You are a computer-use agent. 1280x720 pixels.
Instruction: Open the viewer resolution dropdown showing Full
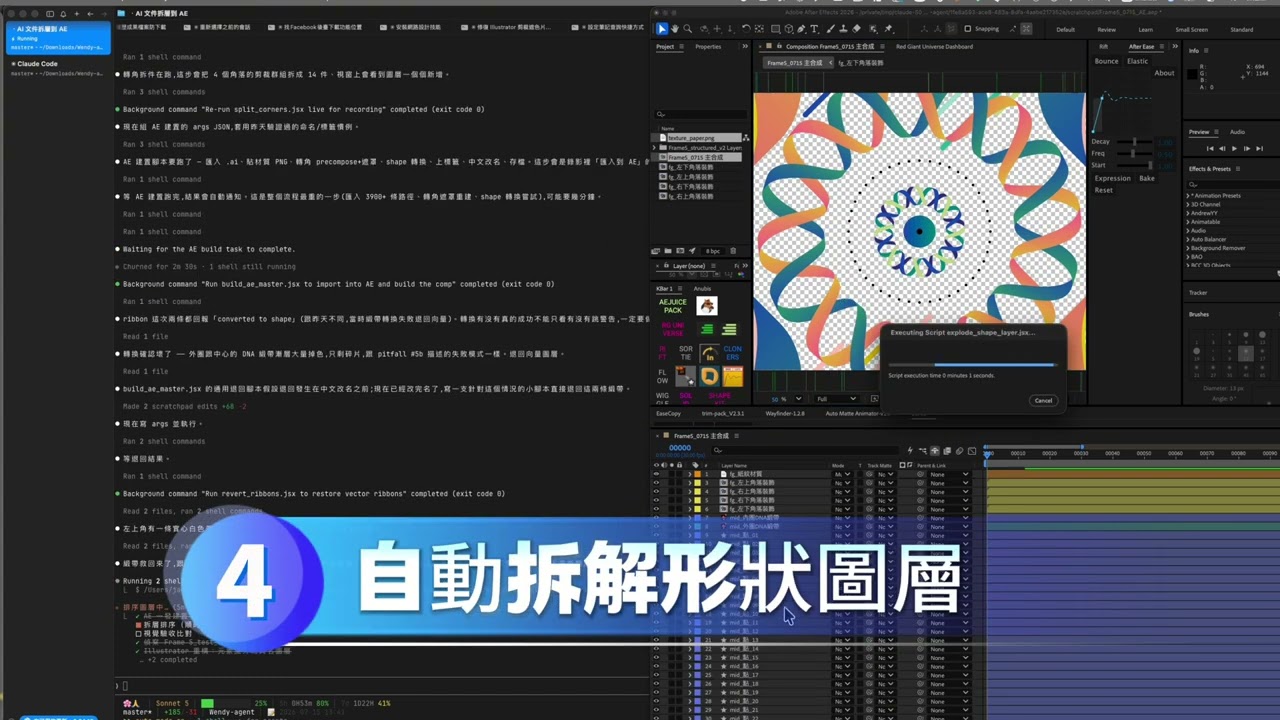click(x=838, y=399)
